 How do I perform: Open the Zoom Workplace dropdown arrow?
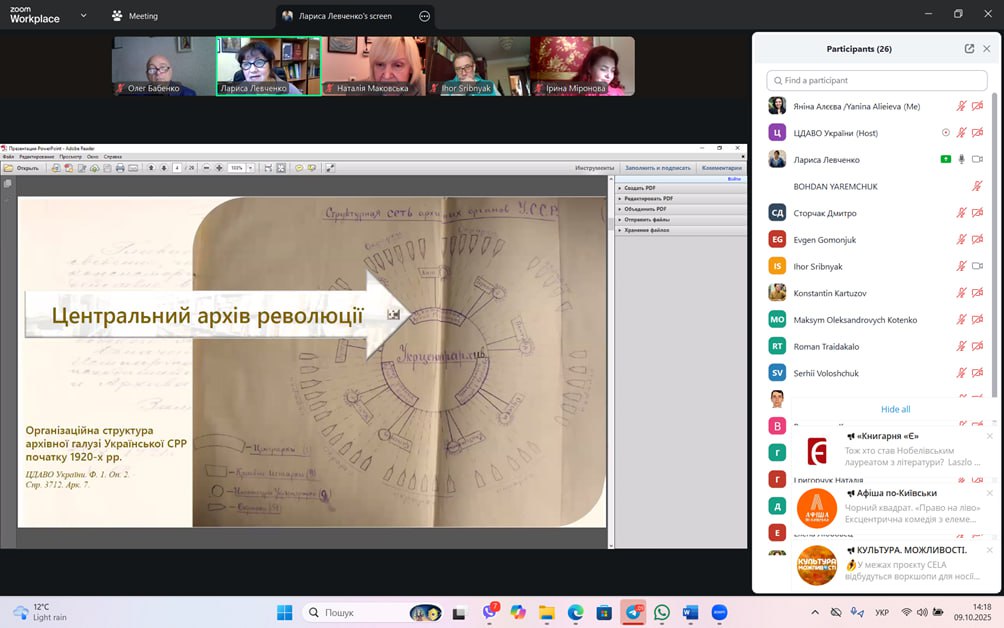pos(82,16)
